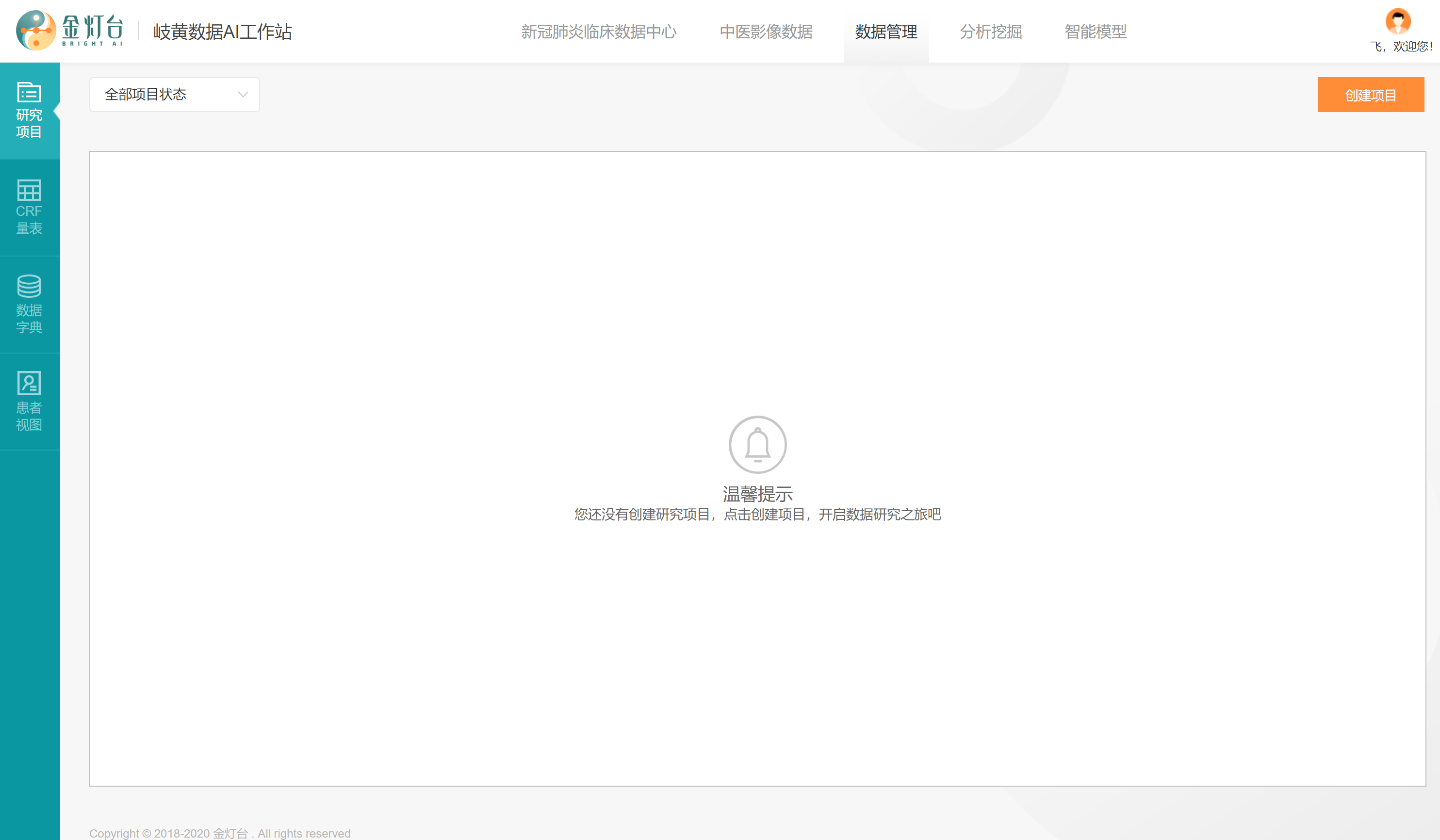This screenshot has height=840, width=1440.
Task: Click the bell notification icon
Action: [x=757, y=445]
